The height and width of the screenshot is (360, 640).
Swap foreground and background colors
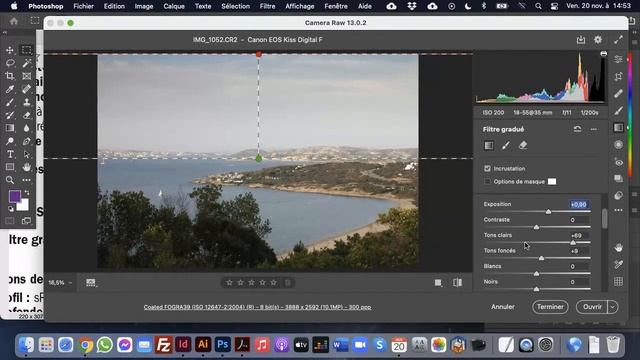pos(27,192)
